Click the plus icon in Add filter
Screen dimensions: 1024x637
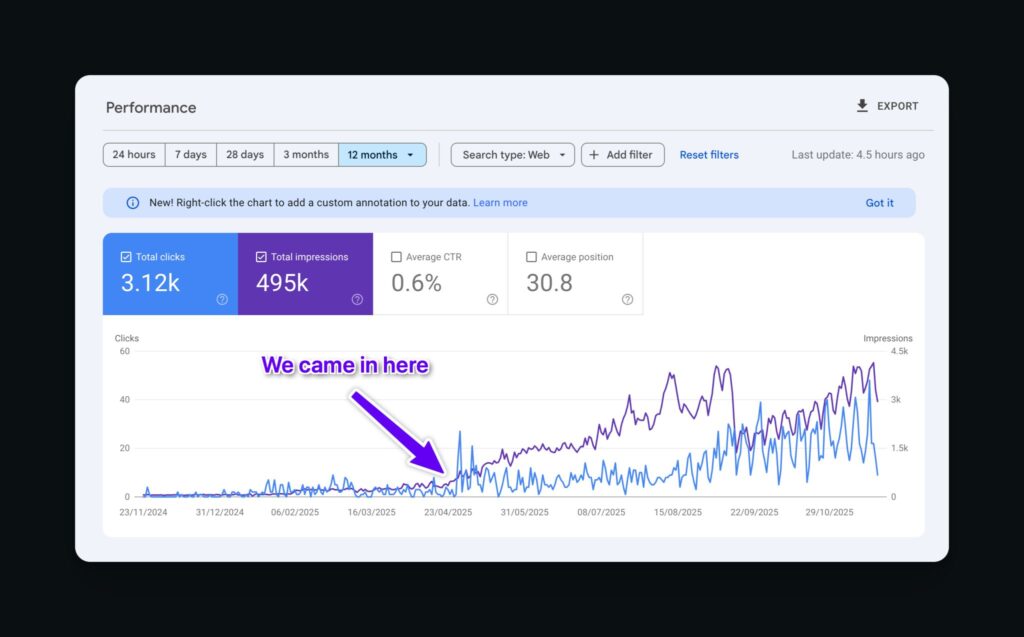point(594,155)
